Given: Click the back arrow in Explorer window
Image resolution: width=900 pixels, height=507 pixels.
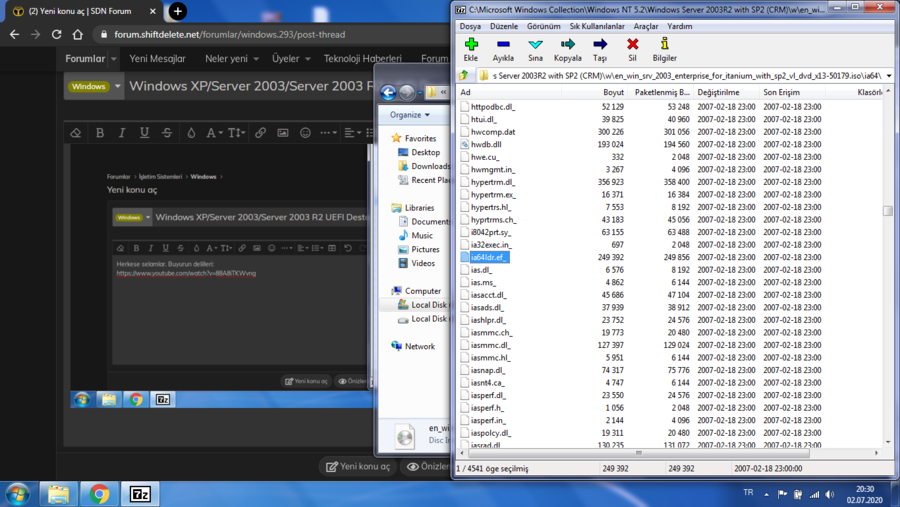Looking at the screenshot, I should point(388,92).
